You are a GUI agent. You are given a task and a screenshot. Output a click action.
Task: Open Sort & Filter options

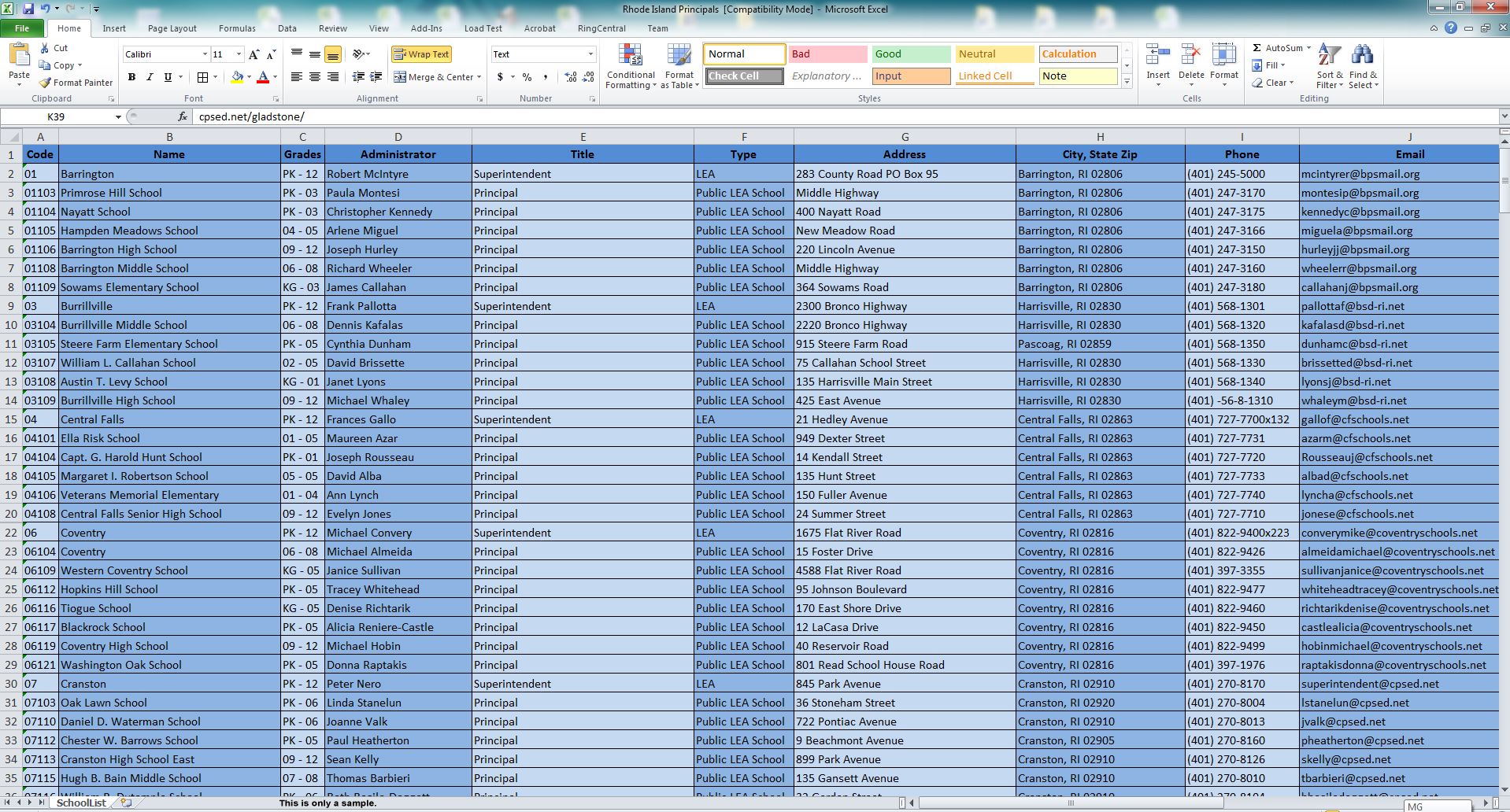click(1330, 66)
